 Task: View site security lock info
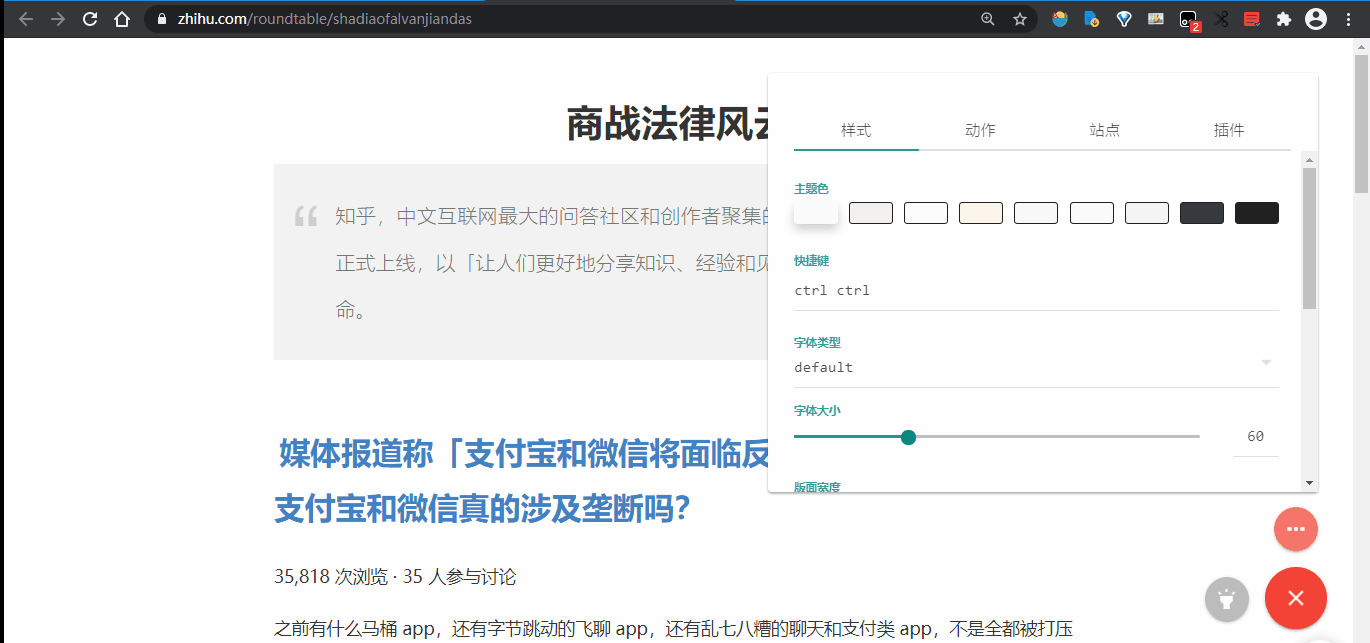point(161,19)
